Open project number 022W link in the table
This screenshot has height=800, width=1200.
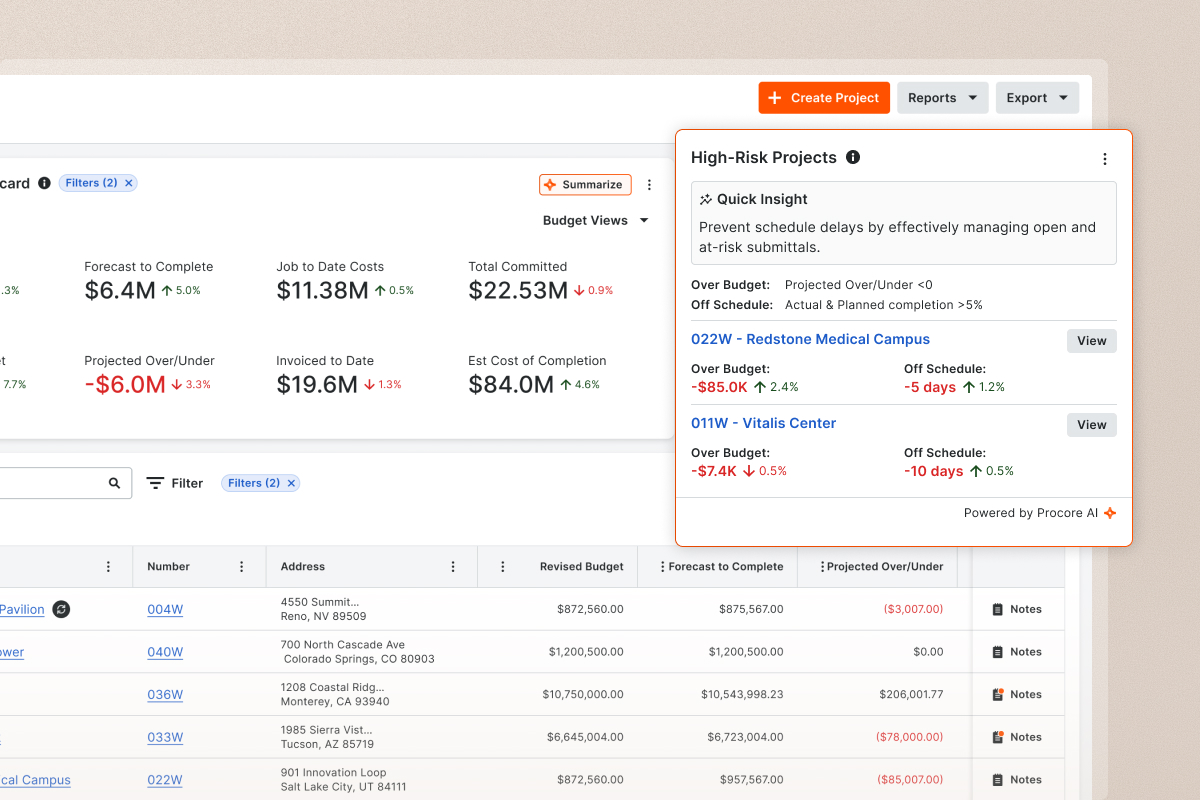[165, 780]
